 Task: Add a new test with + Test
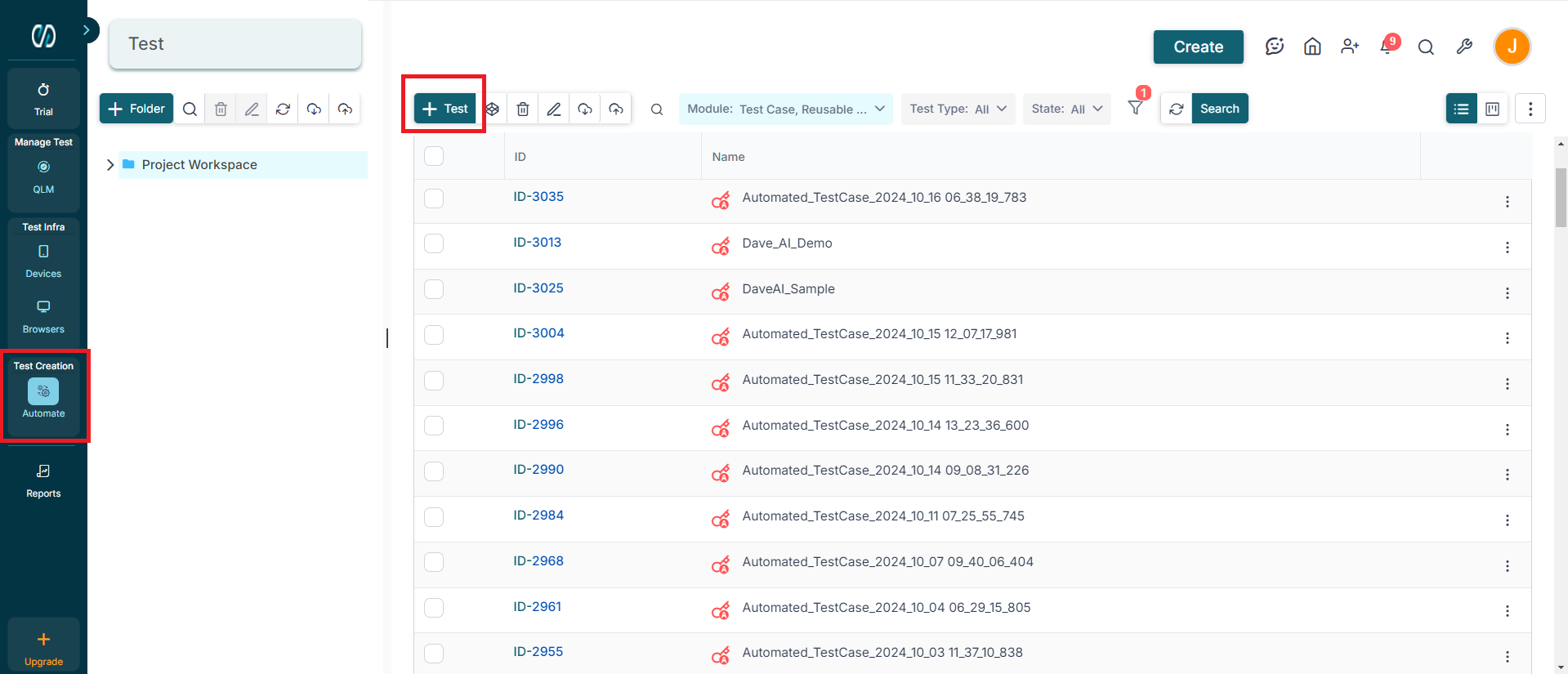[445, 109]
